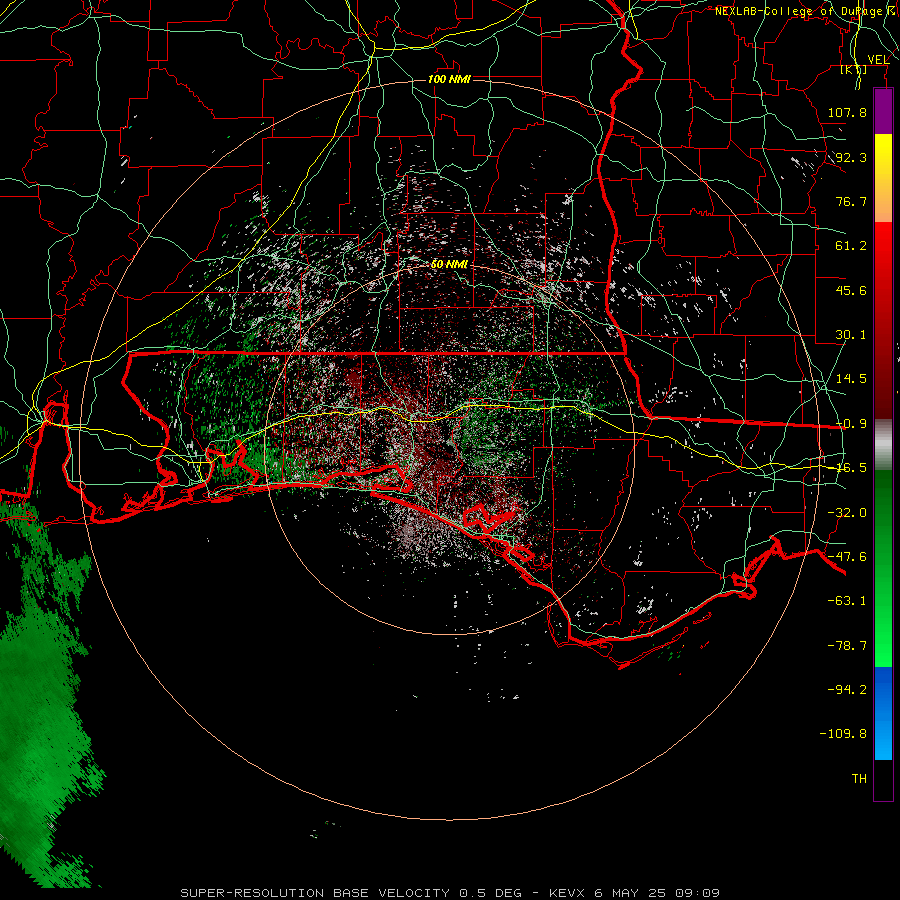Click the 45.6 legend value
This screenshot has width=900, height=900.
click(x=851, y=290)
